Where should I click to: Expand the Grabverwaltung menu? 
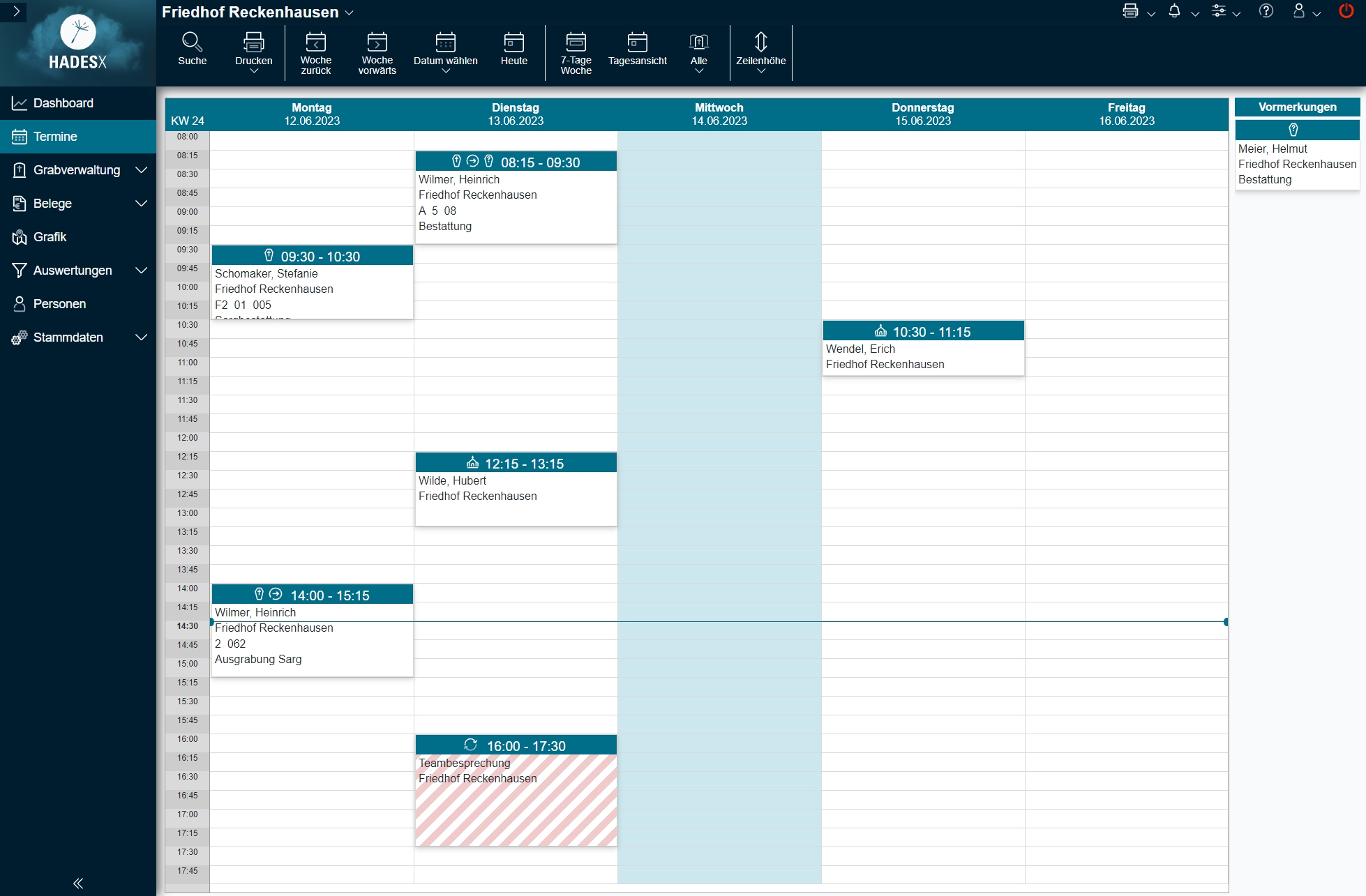click(x=78, y=170)
